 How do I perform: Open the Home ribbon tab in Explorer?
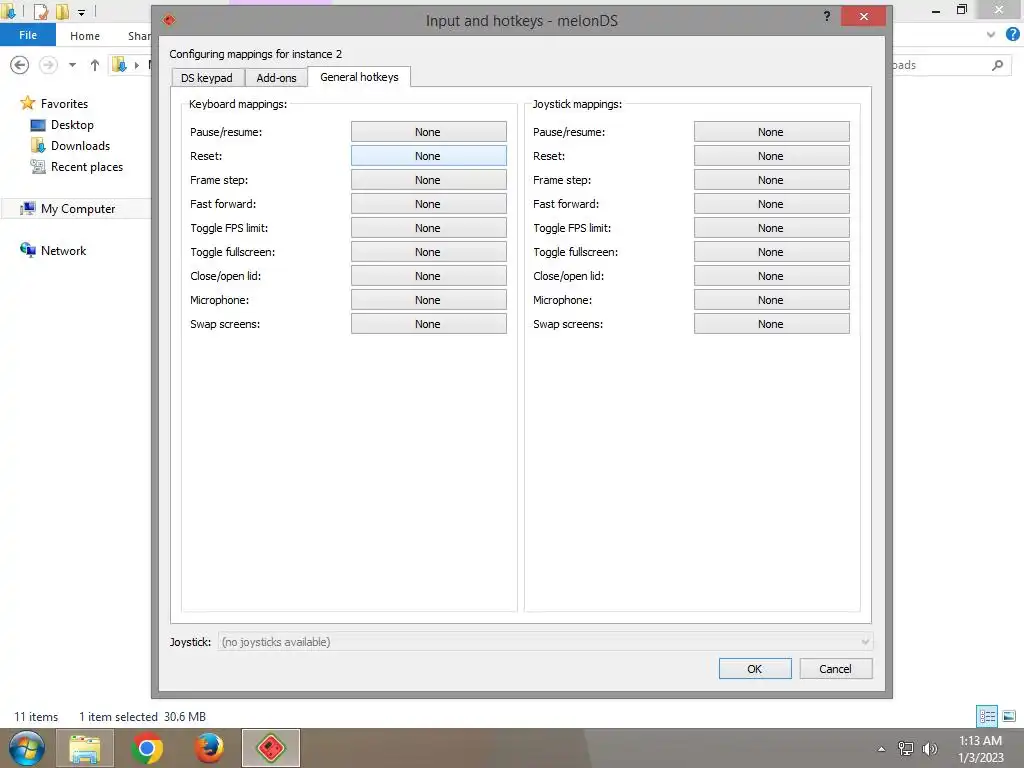click(85, 36)
